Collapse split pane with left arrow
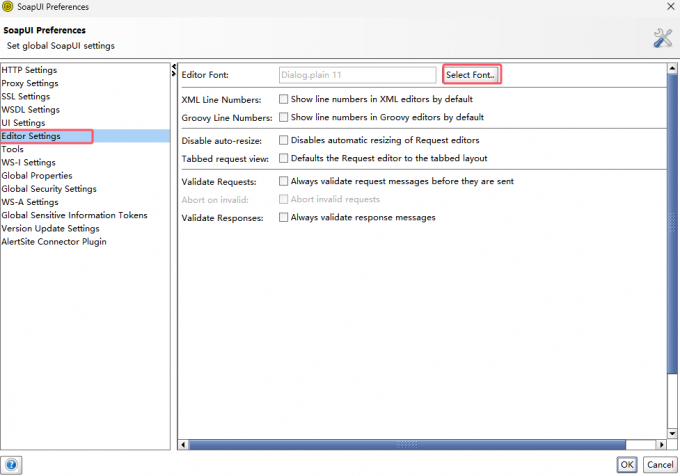The width and height of the screenshot is (680, 476). click(174, 67)
